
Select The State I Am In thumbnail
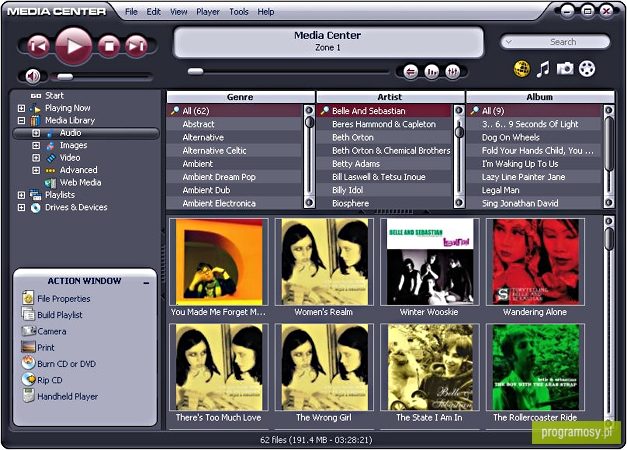(x=430, y=367)
